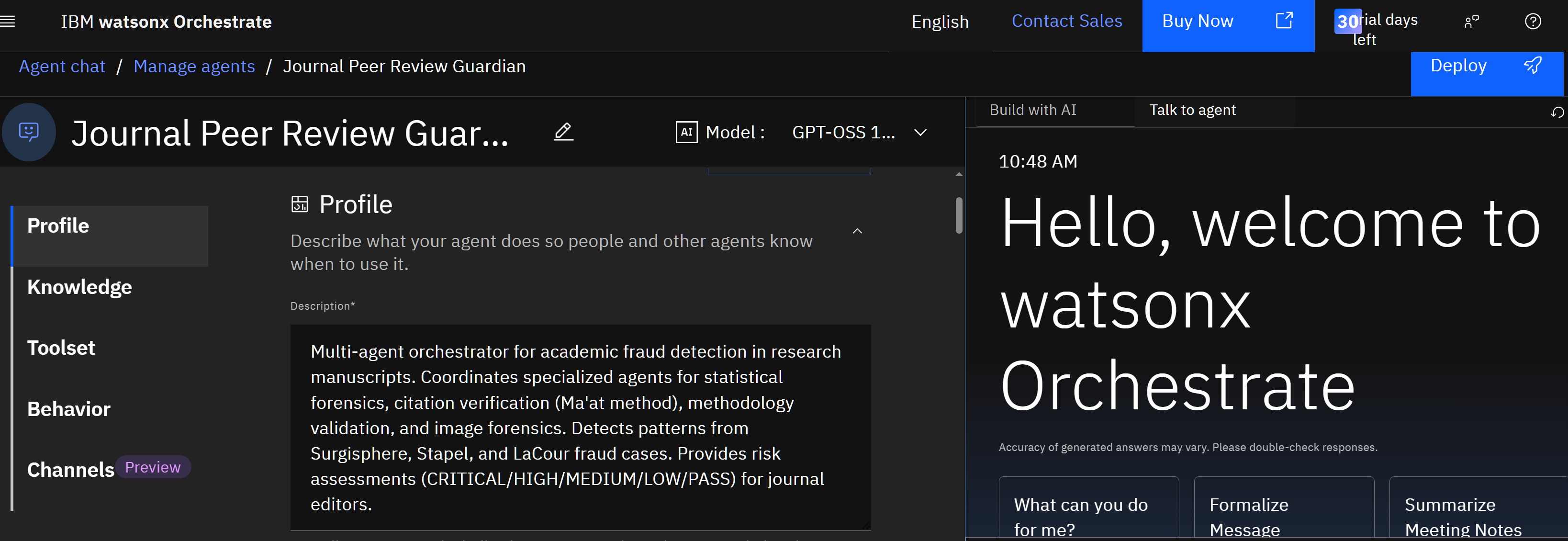Viewport: 1568px width, 541px height.
Task: Go to Knowledge in the sidebar
Action: click(80, 287)
